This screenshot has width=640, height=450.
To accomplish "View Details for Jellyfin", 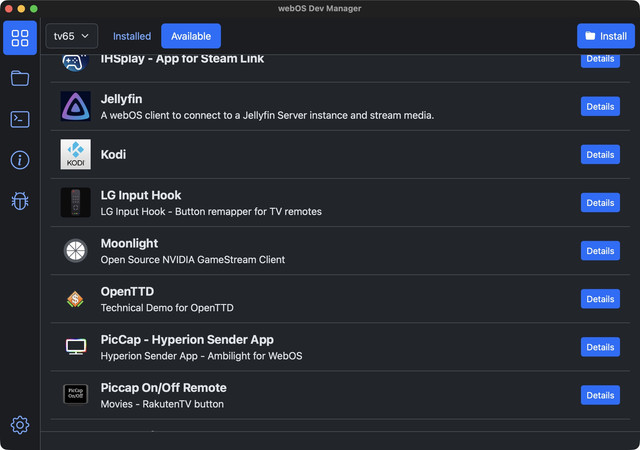I will (x=600, y=107).
